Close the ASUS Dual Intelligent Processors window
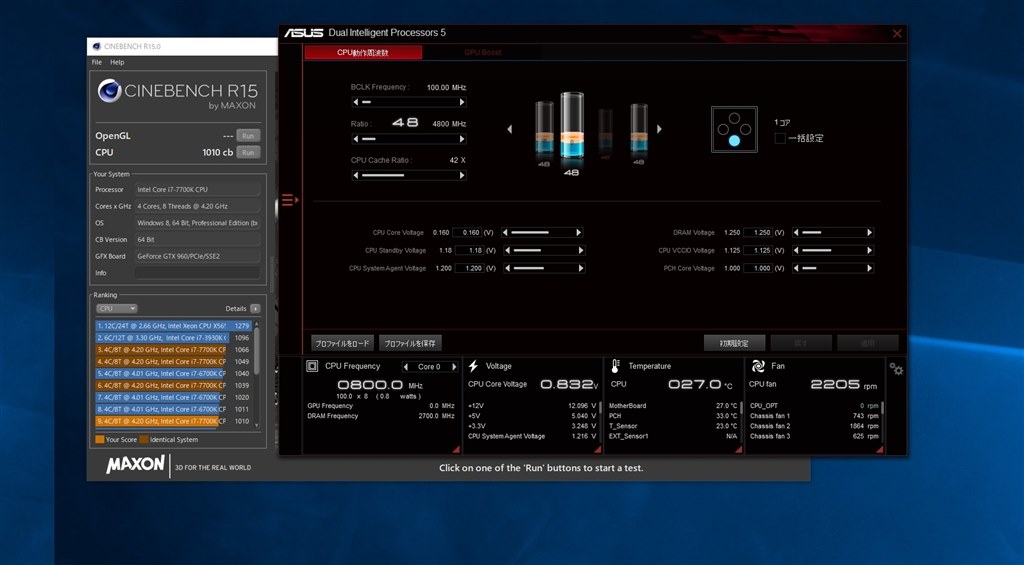 (897, 33)
